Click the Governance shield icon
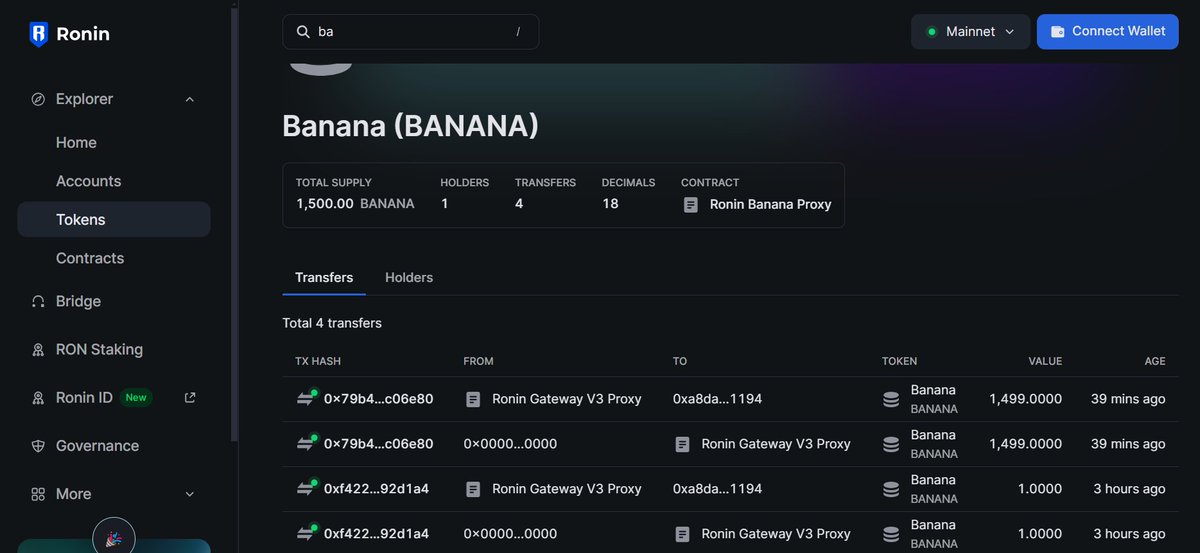1200x553 pixels. 38,446
